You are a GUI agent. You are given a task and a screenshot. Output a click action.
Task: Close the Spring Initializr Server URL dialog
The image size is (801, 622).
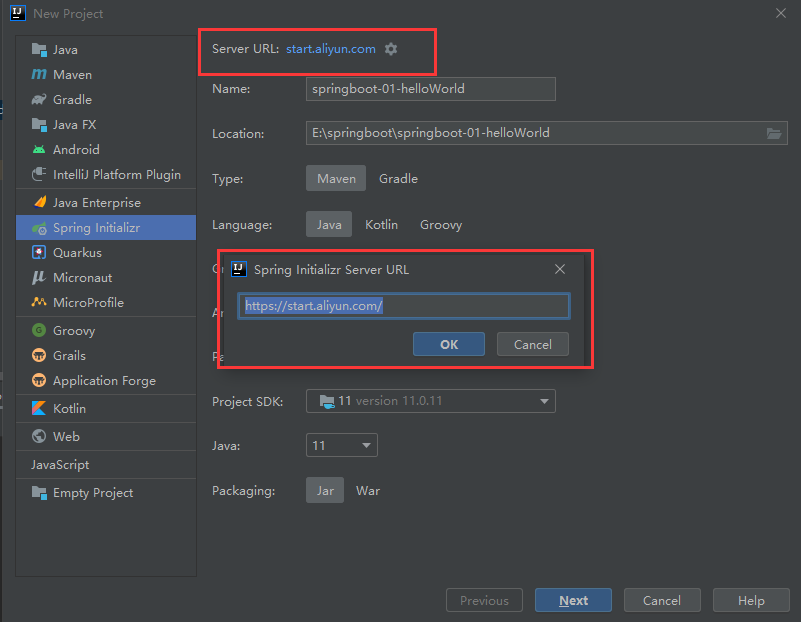[x=560, y=269]
